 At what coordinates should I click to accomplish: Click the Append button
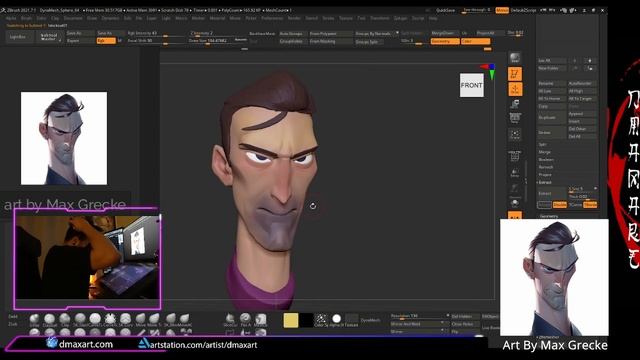click(582, 114)
